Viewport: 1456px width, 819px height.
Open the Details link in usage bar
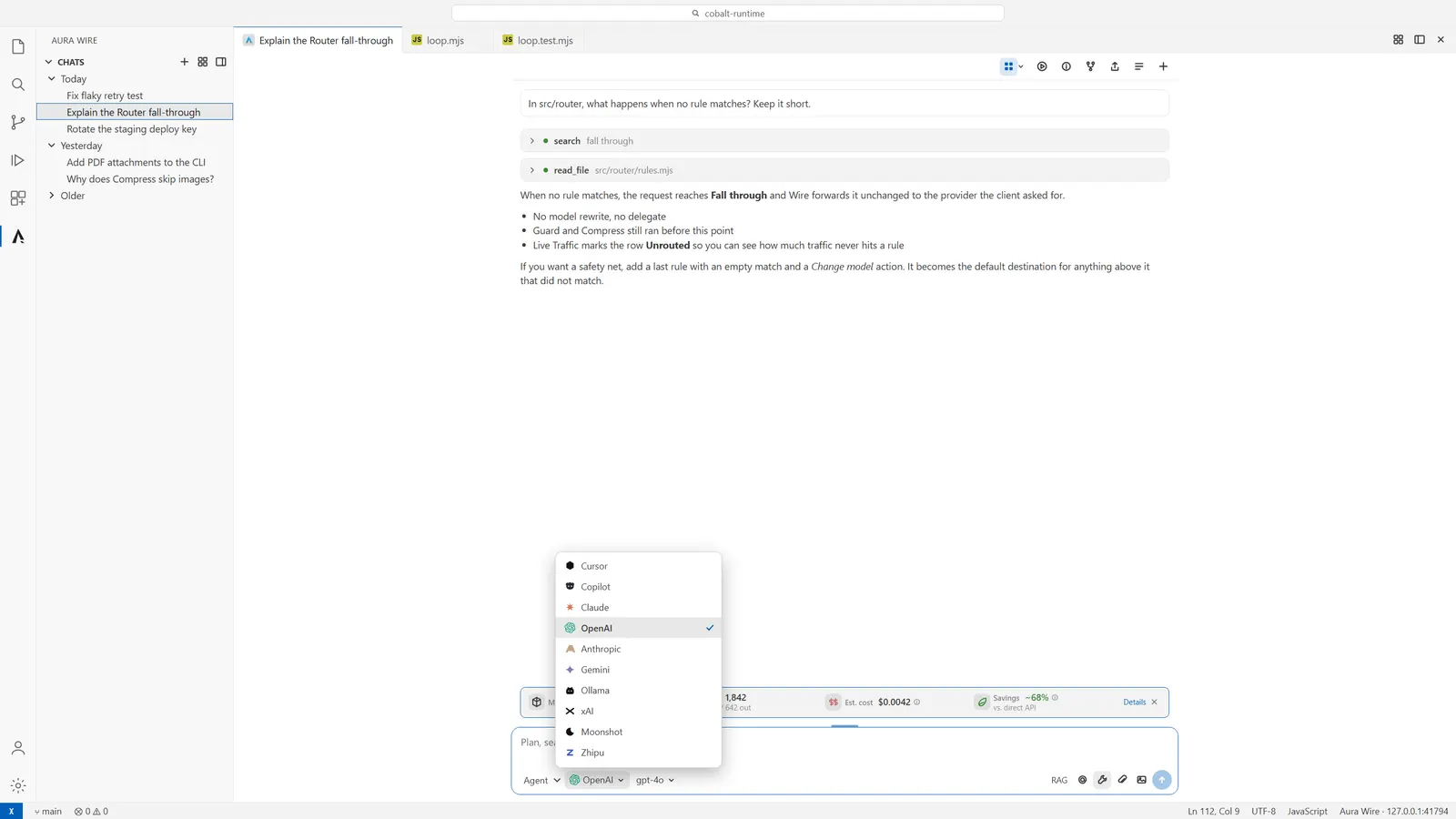(1134, 703)
